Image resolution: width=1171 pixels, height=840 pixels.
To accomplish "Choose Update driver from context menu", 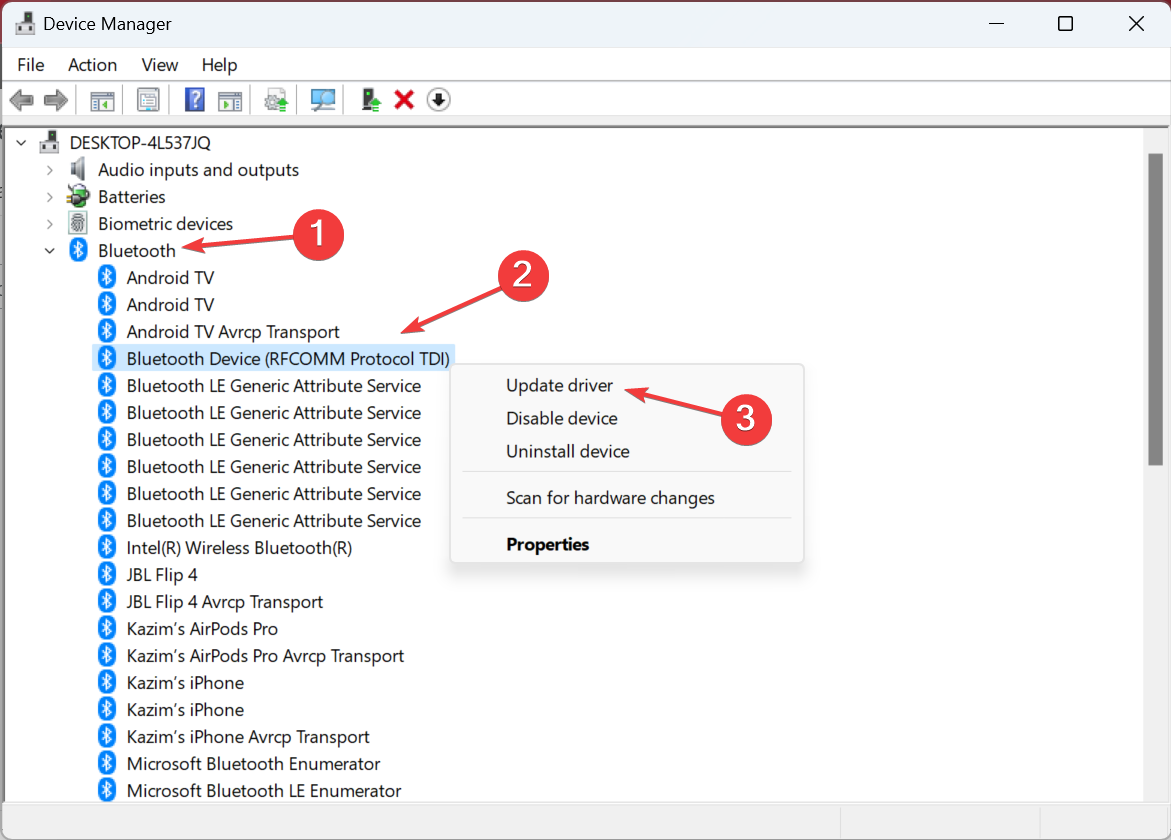I will pos(559,385).
